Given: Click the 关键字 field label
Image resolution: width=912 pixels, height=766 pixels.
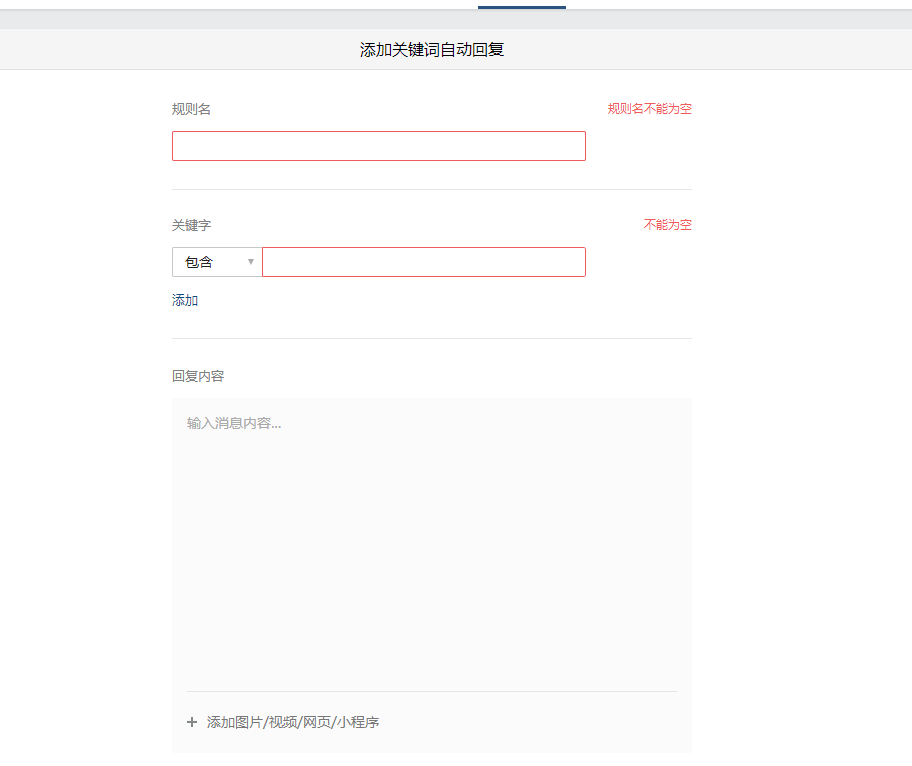Looking at the screenshot, I should click(x=191, y=225).
